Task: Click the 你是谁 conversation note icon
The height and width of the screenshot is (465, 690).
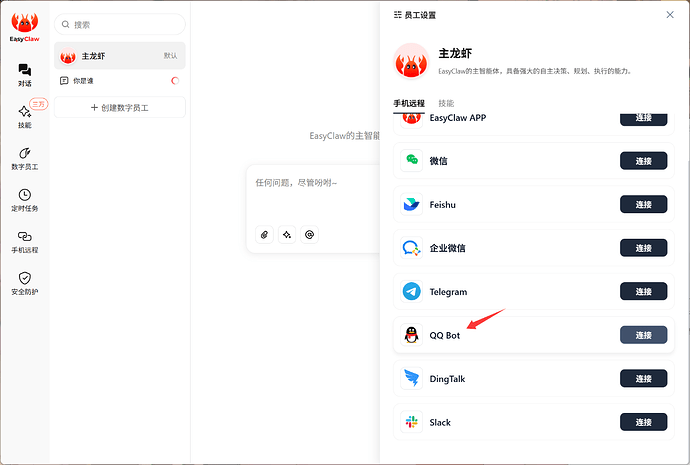Action: [x=64, y=81]
